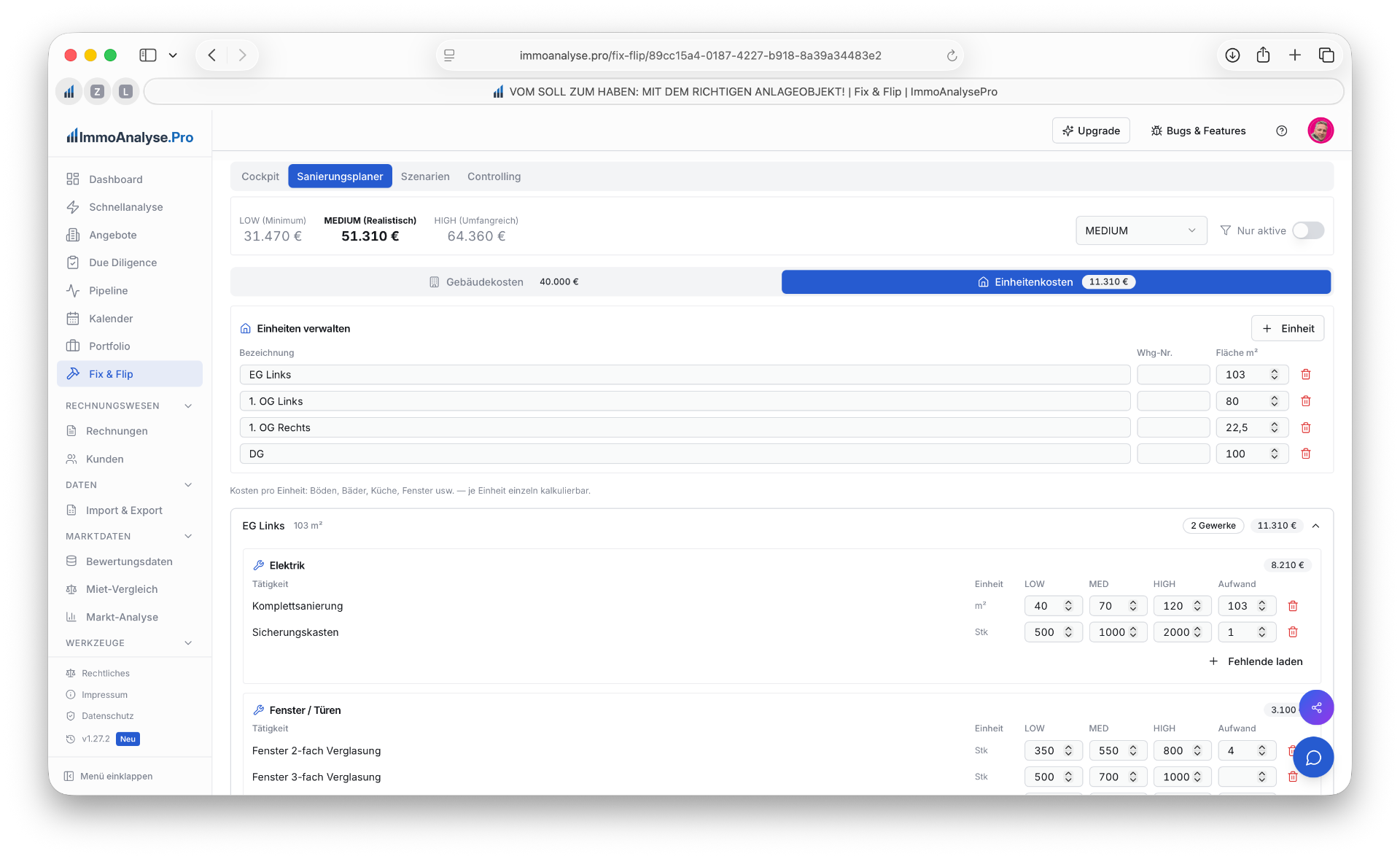
Task: Open Bugs & Features
Action: pos(1198,131)
